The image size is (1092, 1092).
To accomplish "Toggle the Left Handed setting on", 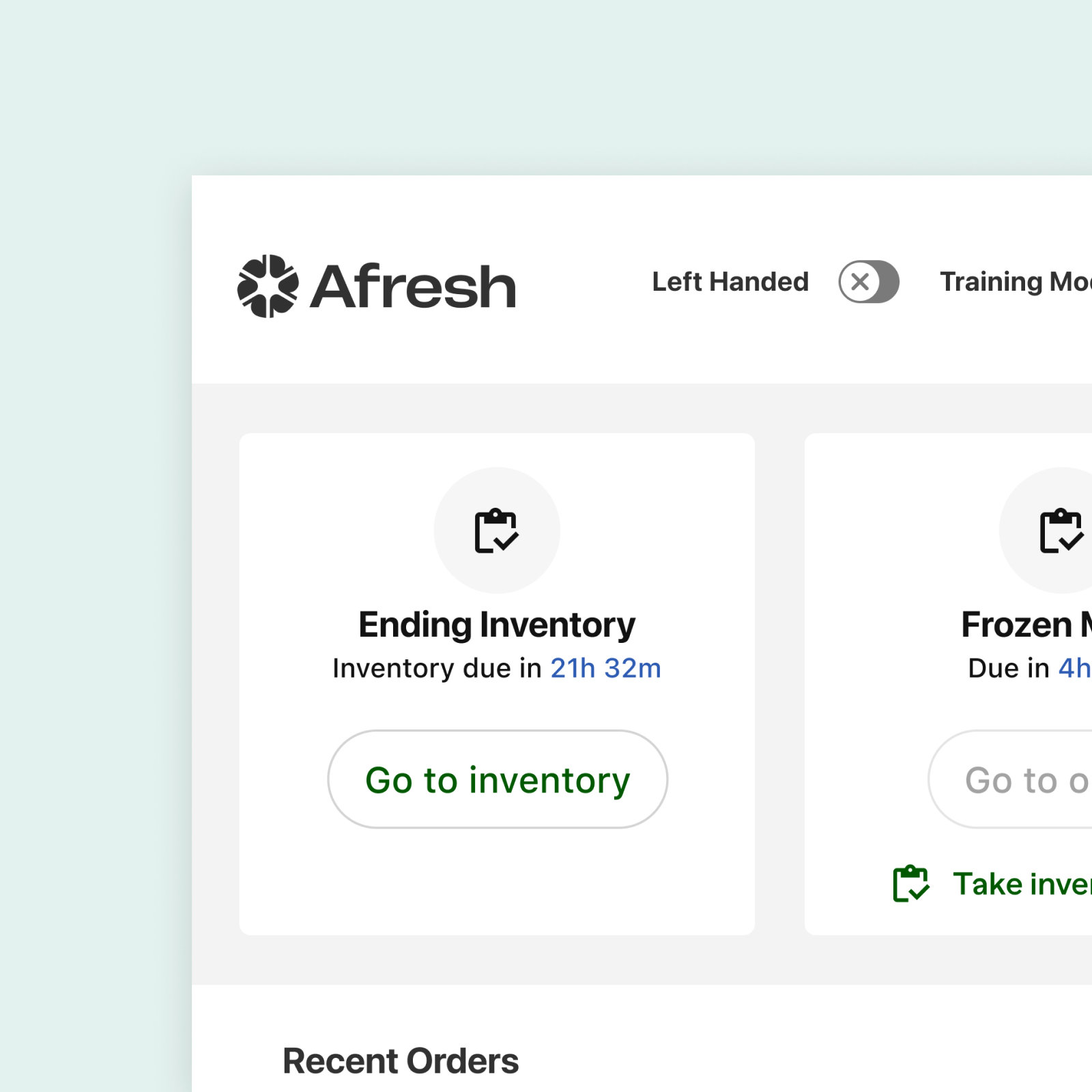I will coord(868,281).
